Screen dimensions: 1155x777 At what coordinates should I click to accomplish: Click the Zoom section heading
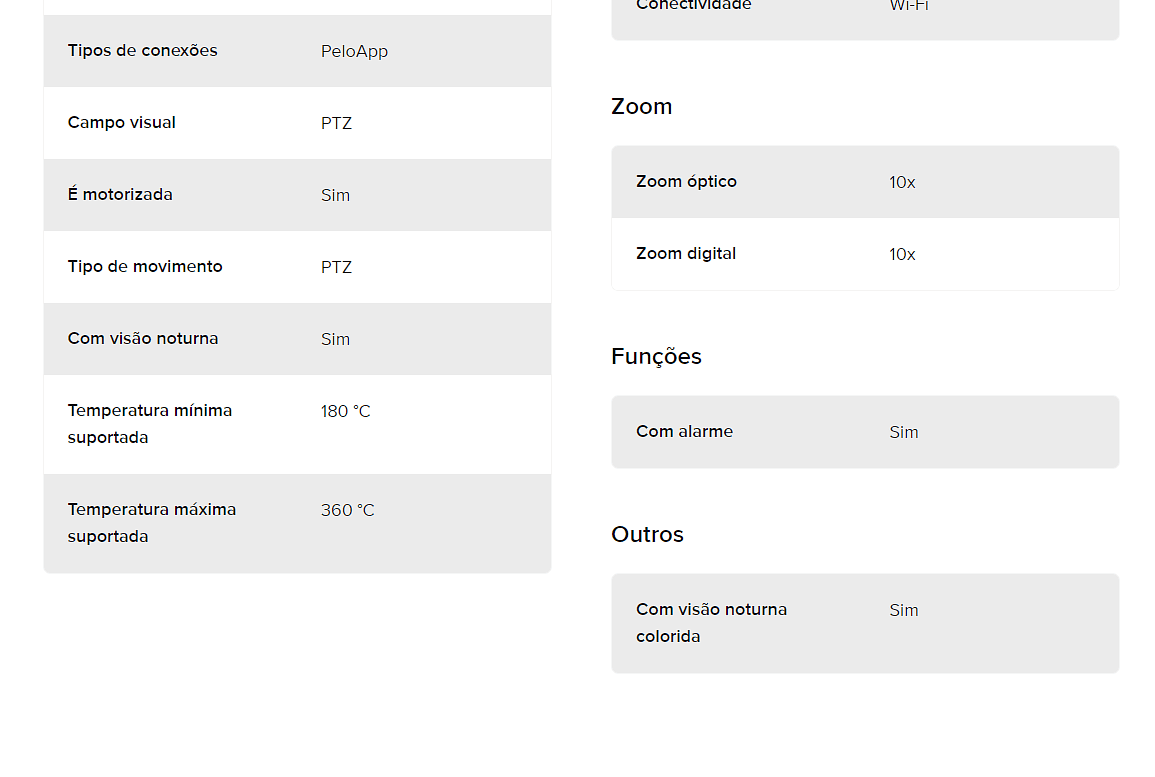[642, 107]
